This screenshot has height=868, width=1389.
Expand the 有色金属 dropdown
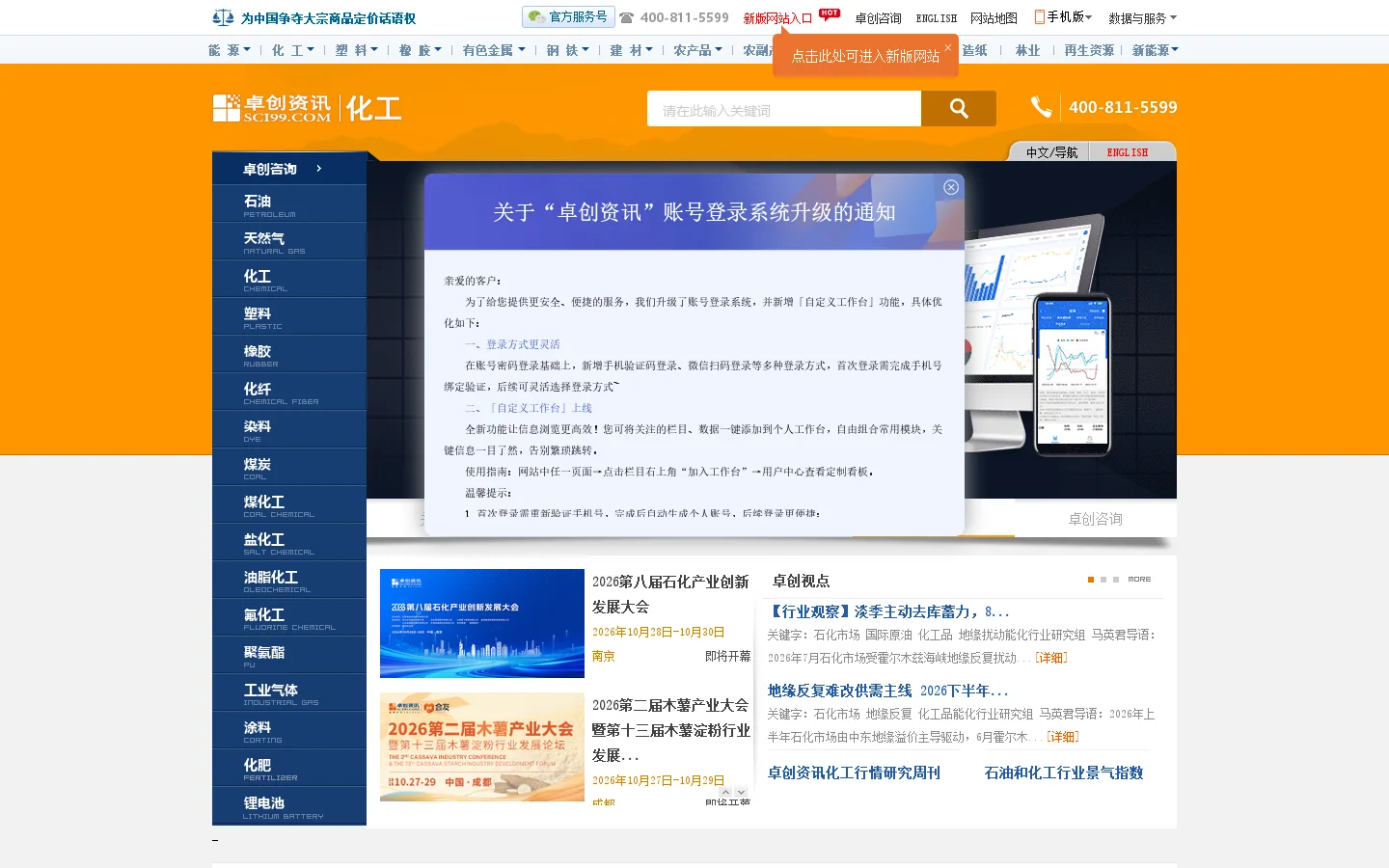(x=494, y=50)
